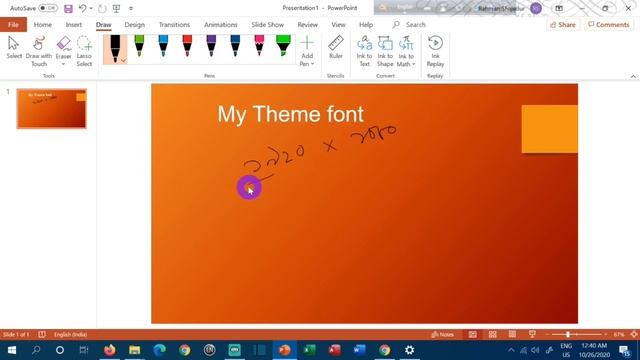The image size is (640, 360).
Task: Convert with Ink to Text
Action: click(364, 51)
